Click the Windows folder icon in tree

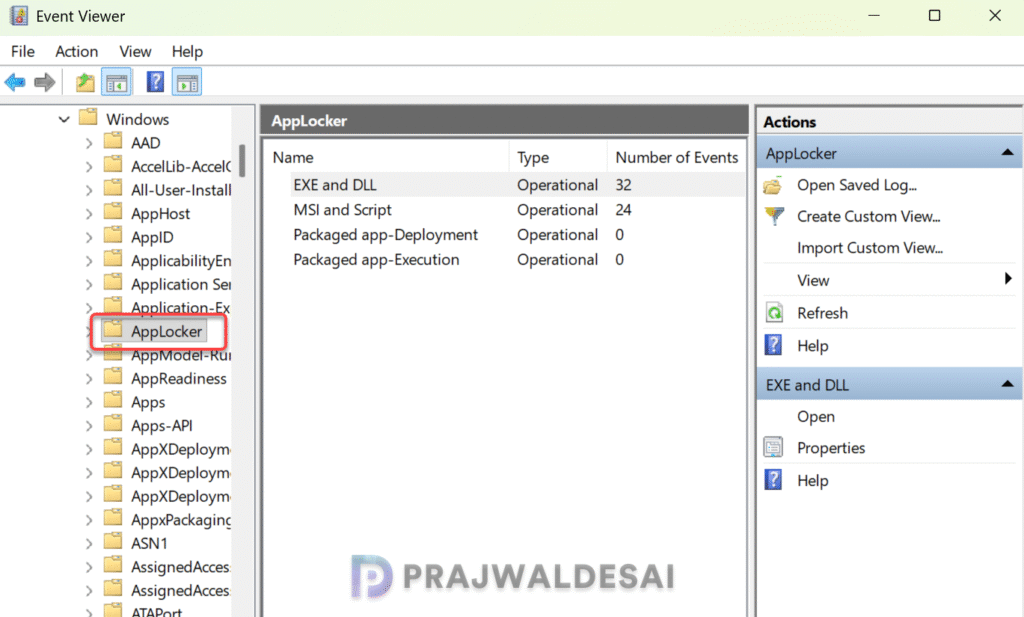pos(88,118)
